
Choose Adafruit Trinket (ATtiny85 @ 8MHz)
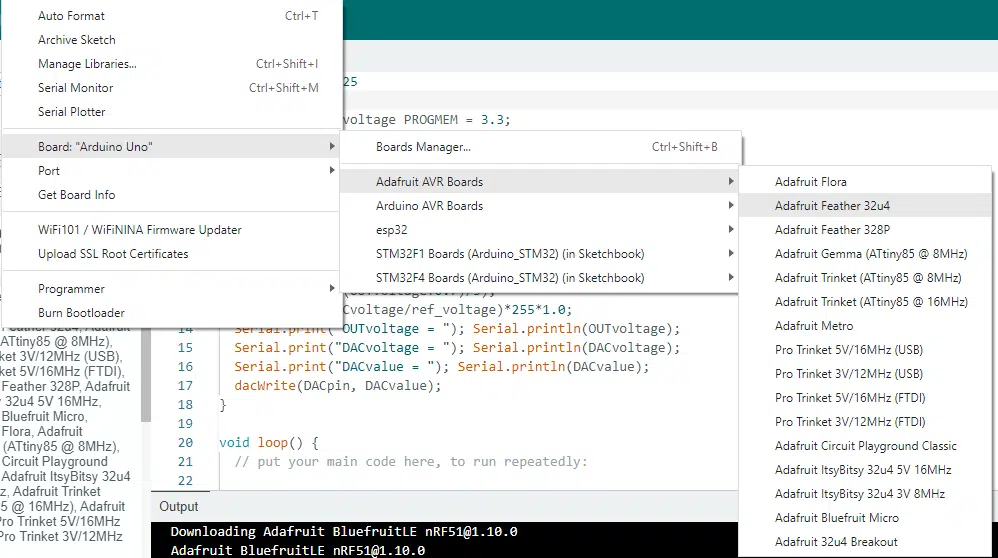point(866,278)
